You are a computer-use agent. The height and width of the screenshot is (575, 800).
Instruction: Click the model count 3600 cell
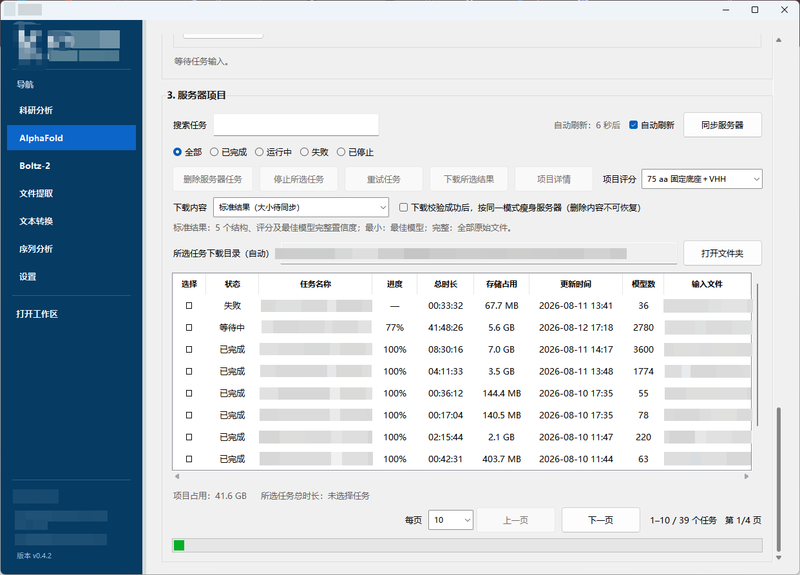tap(643, 349)
